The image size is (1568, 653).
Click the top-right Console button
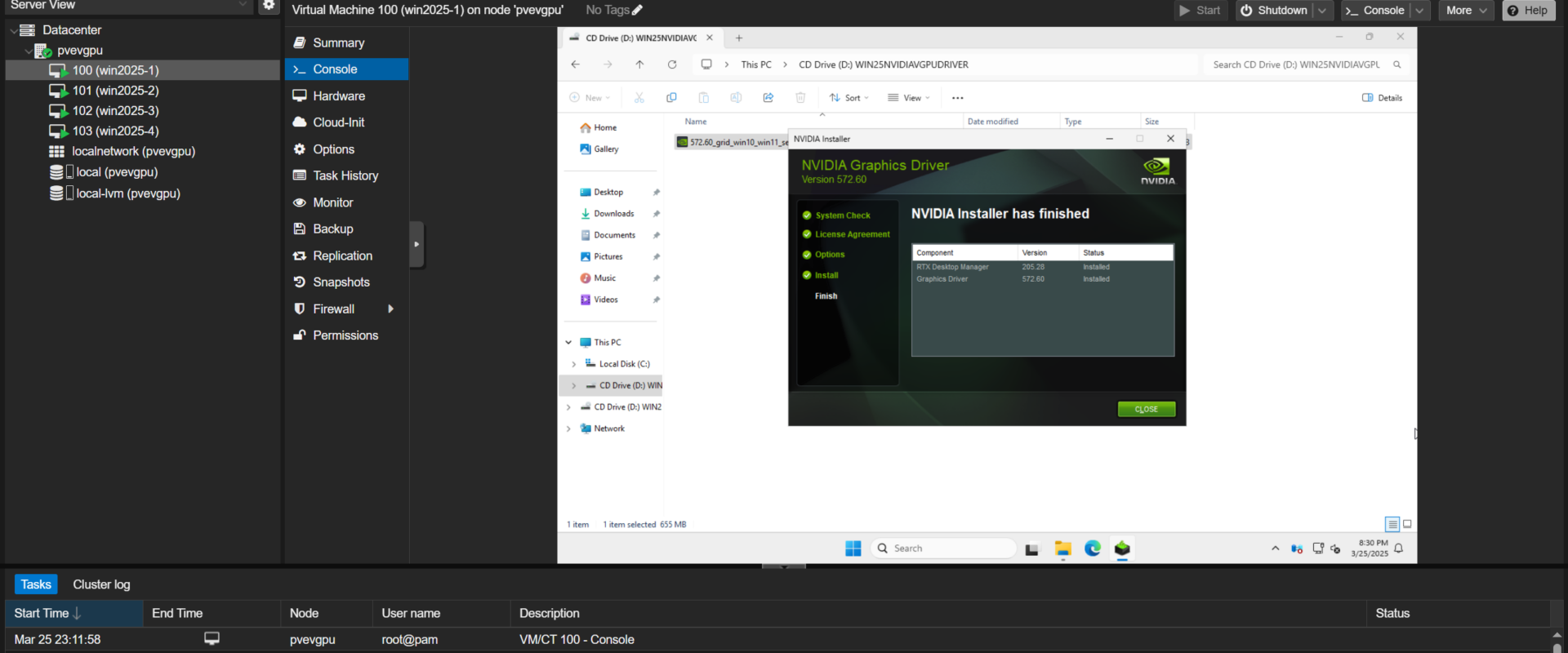tap(1375, 10)
